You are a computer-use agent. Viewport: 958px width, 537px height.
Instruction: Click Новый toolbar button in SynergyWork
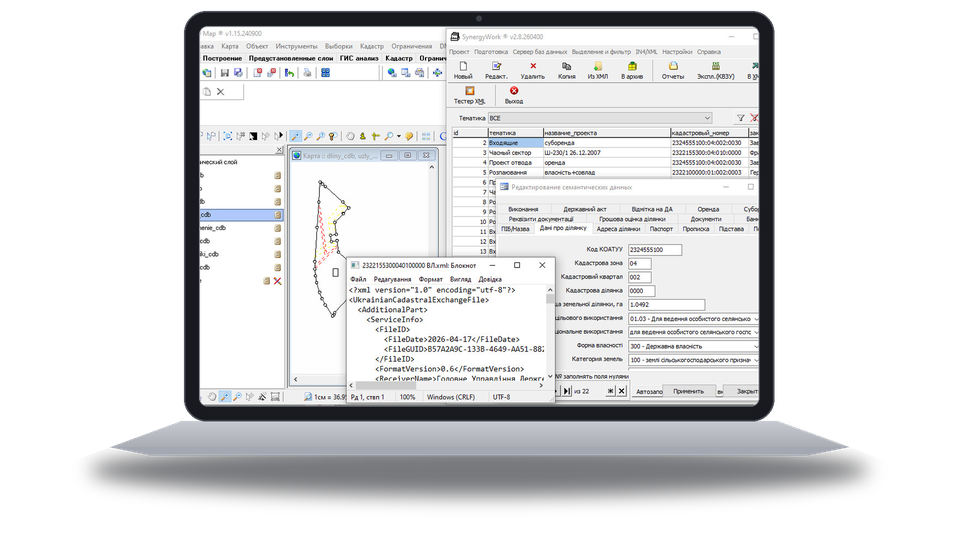463,70
